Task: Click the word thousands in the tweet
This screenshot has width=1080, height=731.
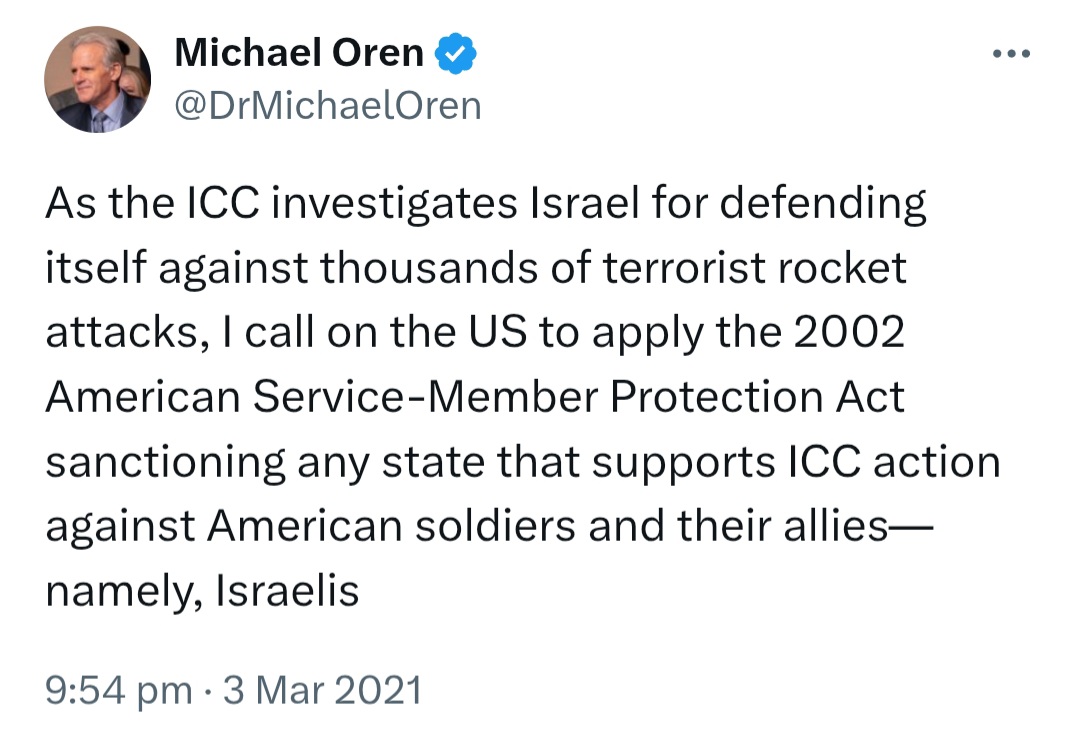Action: click(428, 267)
